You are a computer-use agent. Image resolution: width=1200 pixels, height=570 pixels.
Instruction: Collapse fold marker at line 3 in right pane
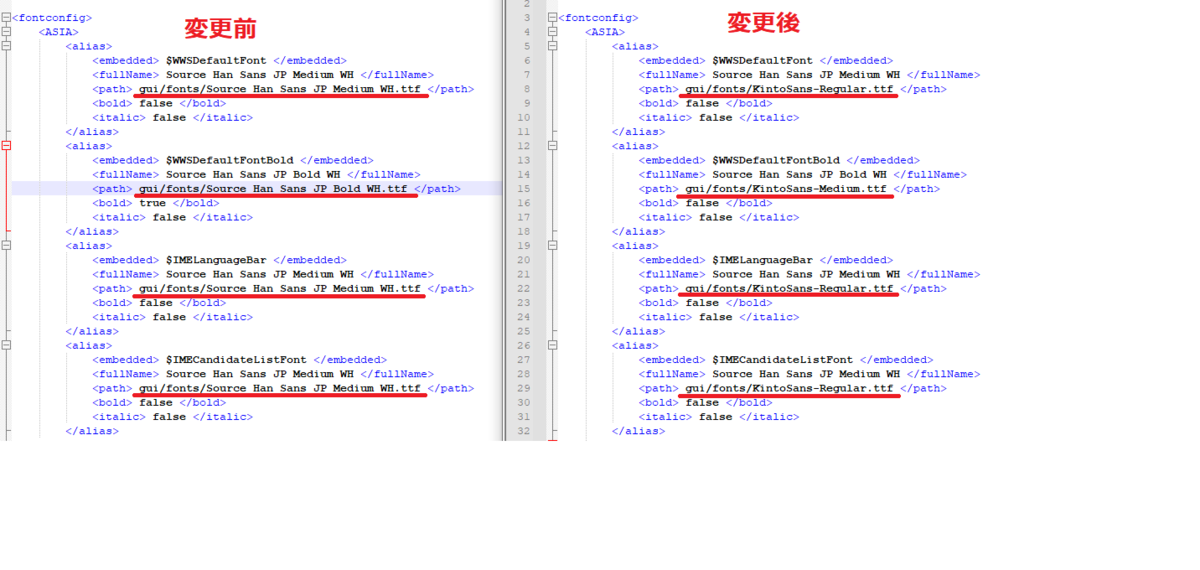(553, 18)
